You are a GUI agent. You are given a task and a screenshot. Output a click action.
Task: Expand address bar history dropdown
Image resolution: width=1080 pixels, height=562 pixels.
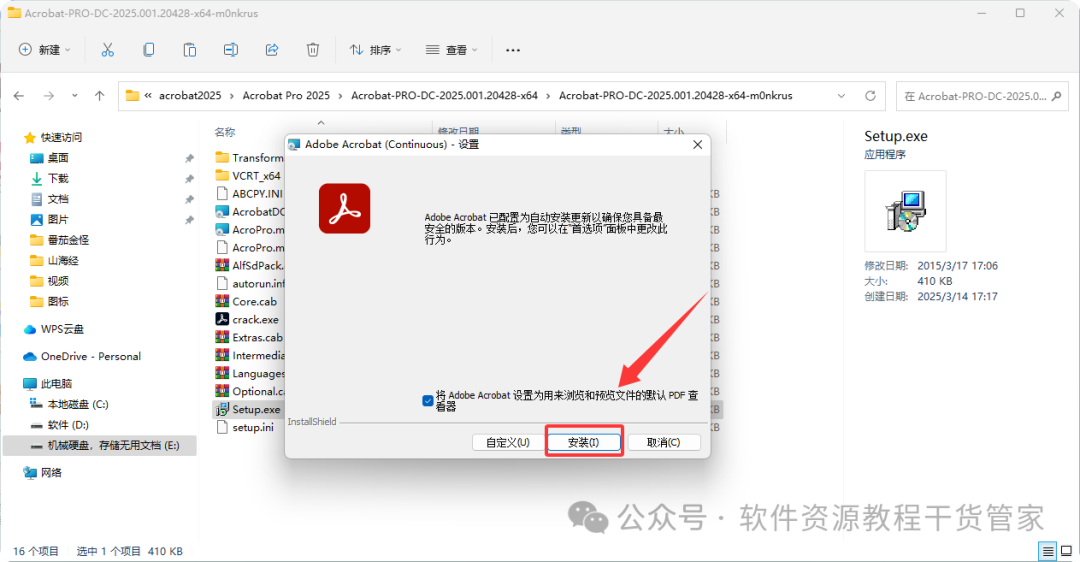pyautogui.click(x=841, y=96)
